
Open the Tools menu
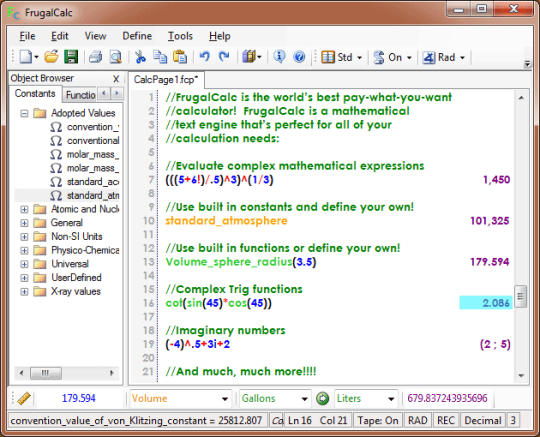(180, 36)
